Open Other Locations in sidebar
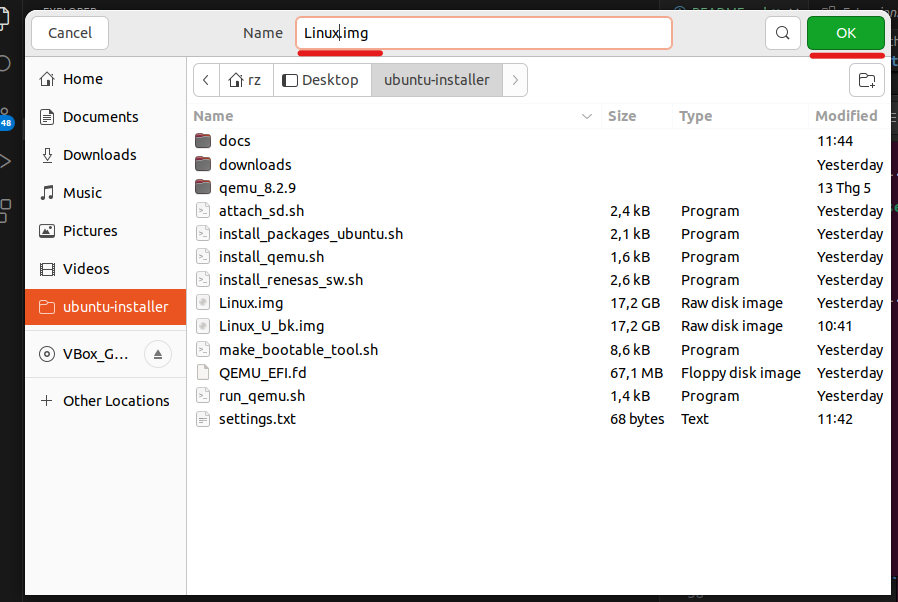 click(115, 401)
